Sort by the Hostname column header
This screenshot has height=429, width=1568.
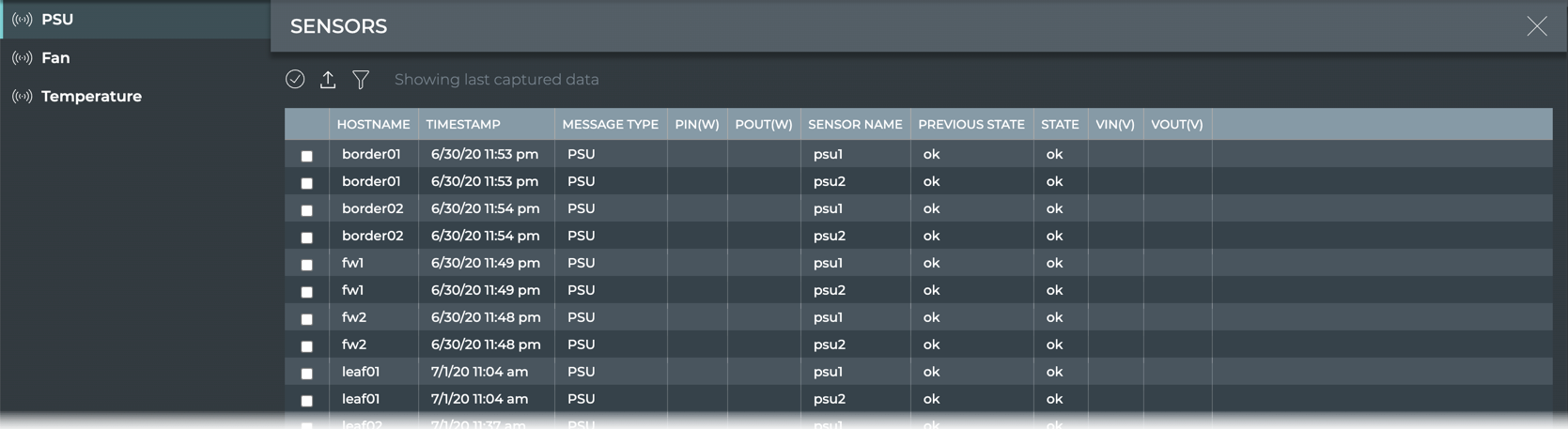(x=373, y=125)
